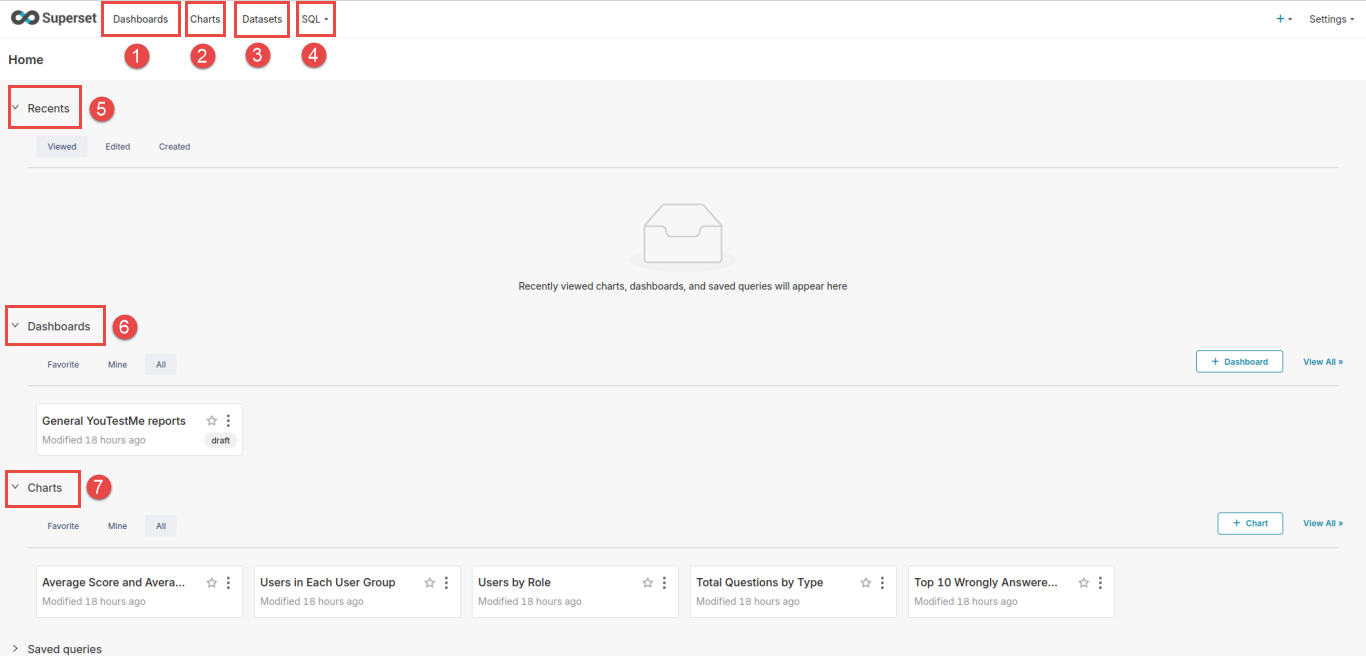Click the + Dashboard button

[x=1239, y=362]
